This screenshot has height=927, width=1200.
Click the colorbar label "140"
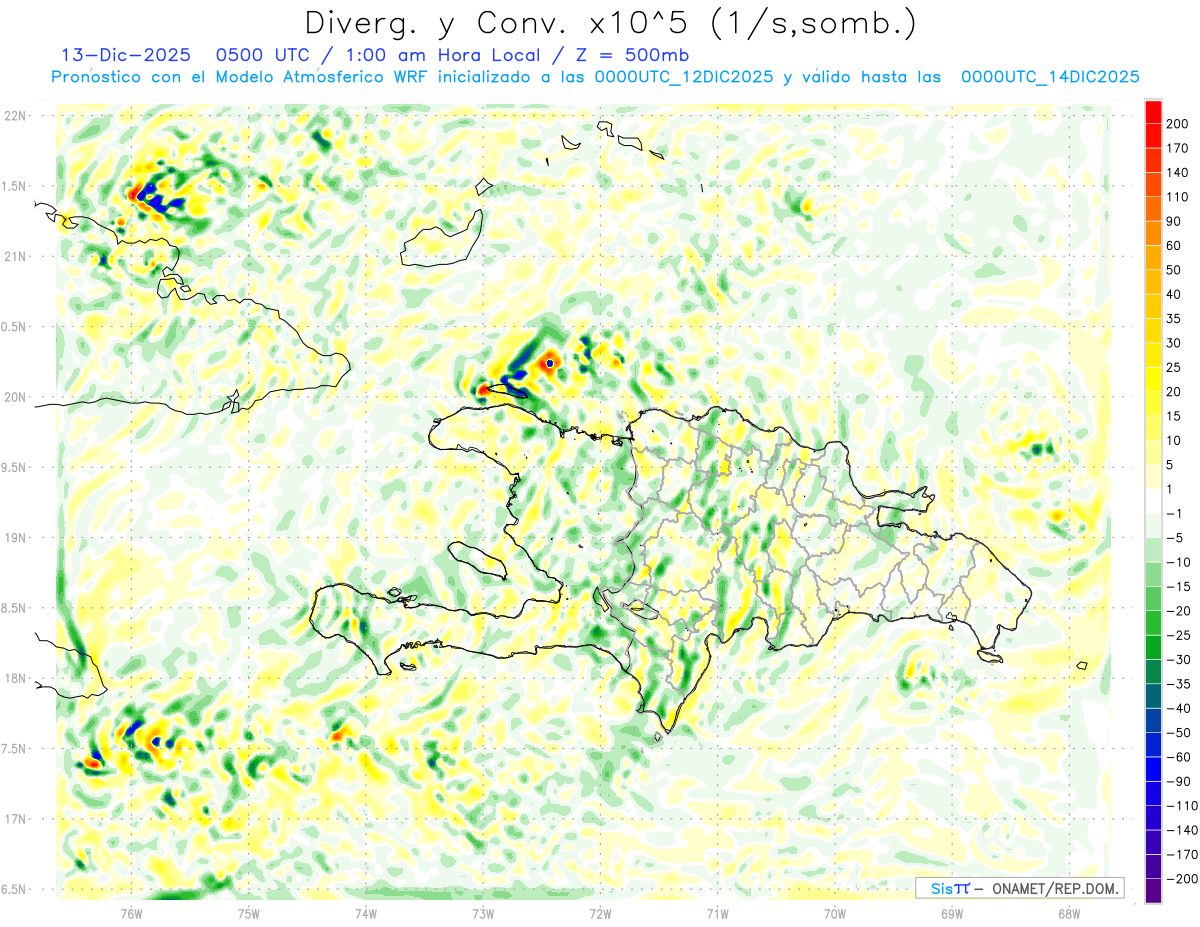[x=1178, y=173]
